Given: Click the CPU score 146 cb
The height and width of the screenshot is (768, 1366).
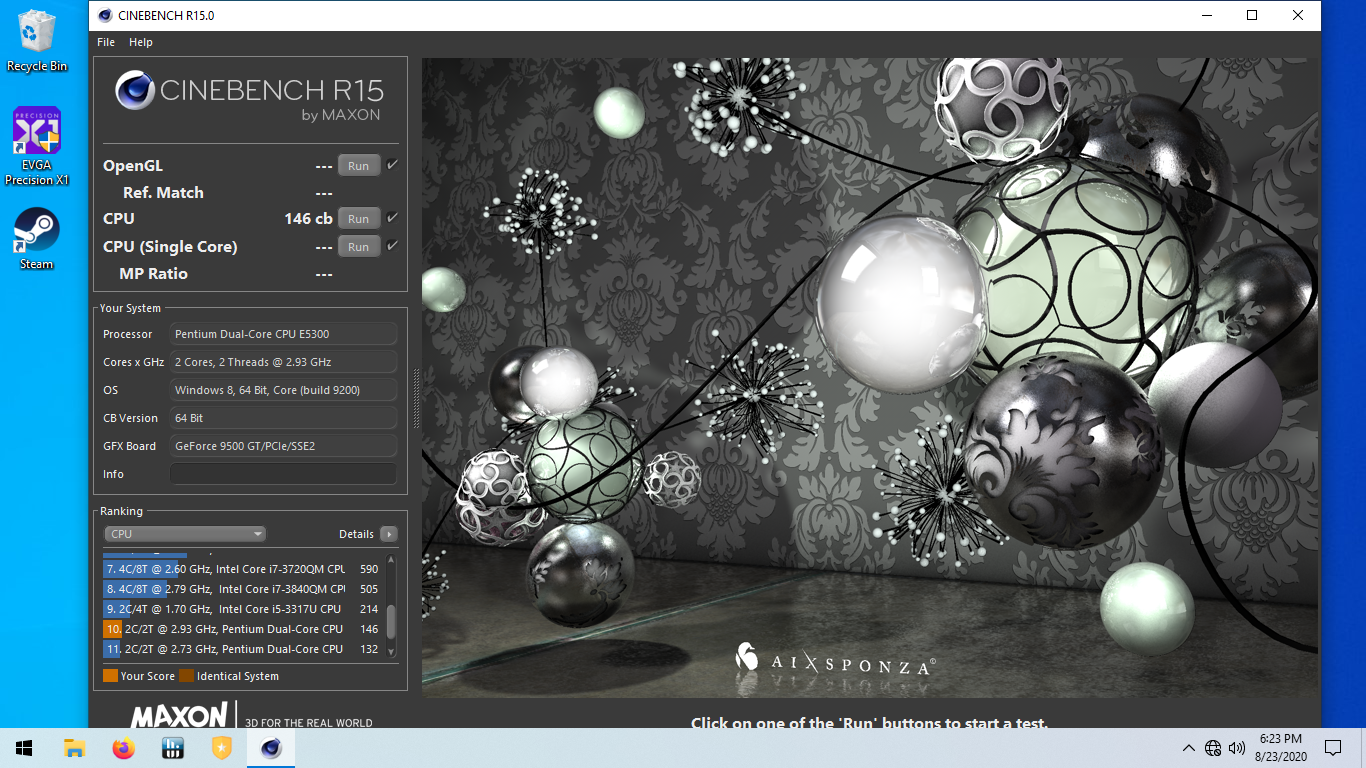Looking at the screenshot, I should [308, 218].
